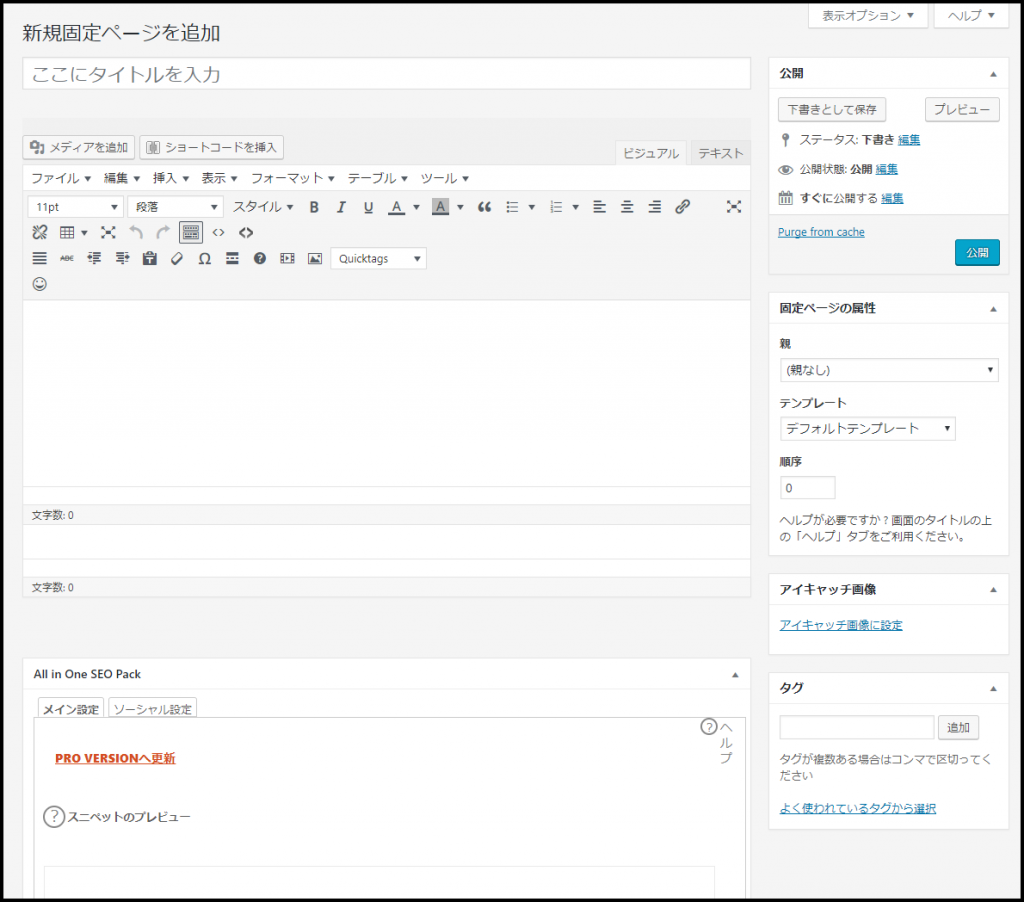This screenshot has width=1024, height=902.
Task: Click the Purge from cache link
Action: [x=821, y=232]
